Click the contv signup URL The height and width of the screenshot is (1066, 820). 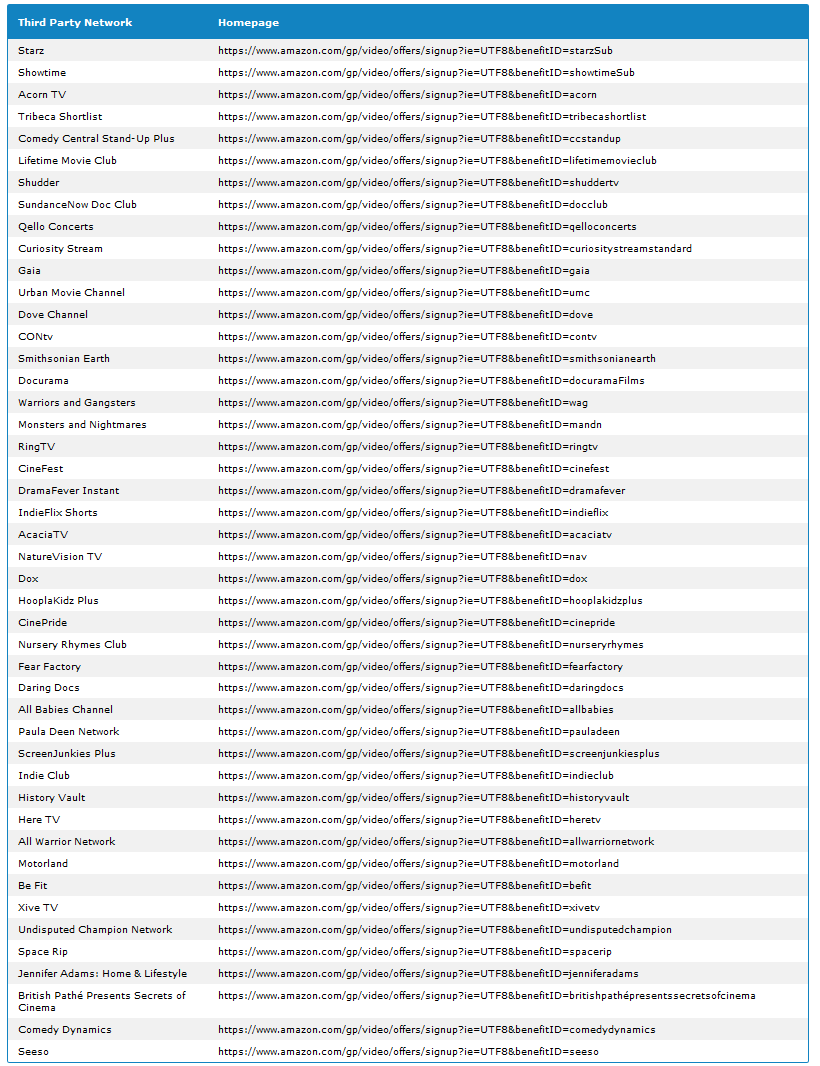[x=407, y=337]
